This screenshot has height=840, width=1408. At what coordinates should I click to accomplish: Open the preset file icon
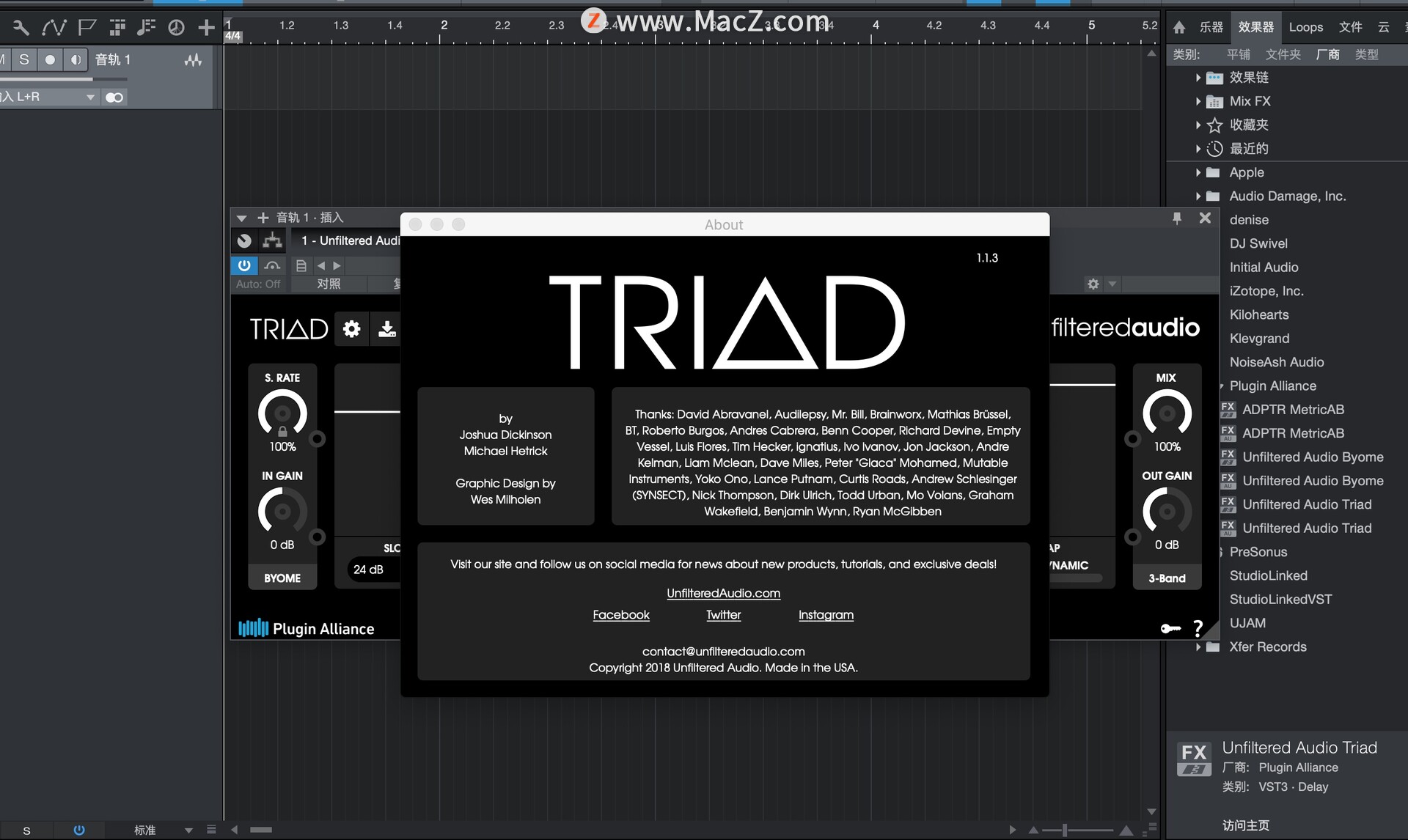(x=301, y=265)
